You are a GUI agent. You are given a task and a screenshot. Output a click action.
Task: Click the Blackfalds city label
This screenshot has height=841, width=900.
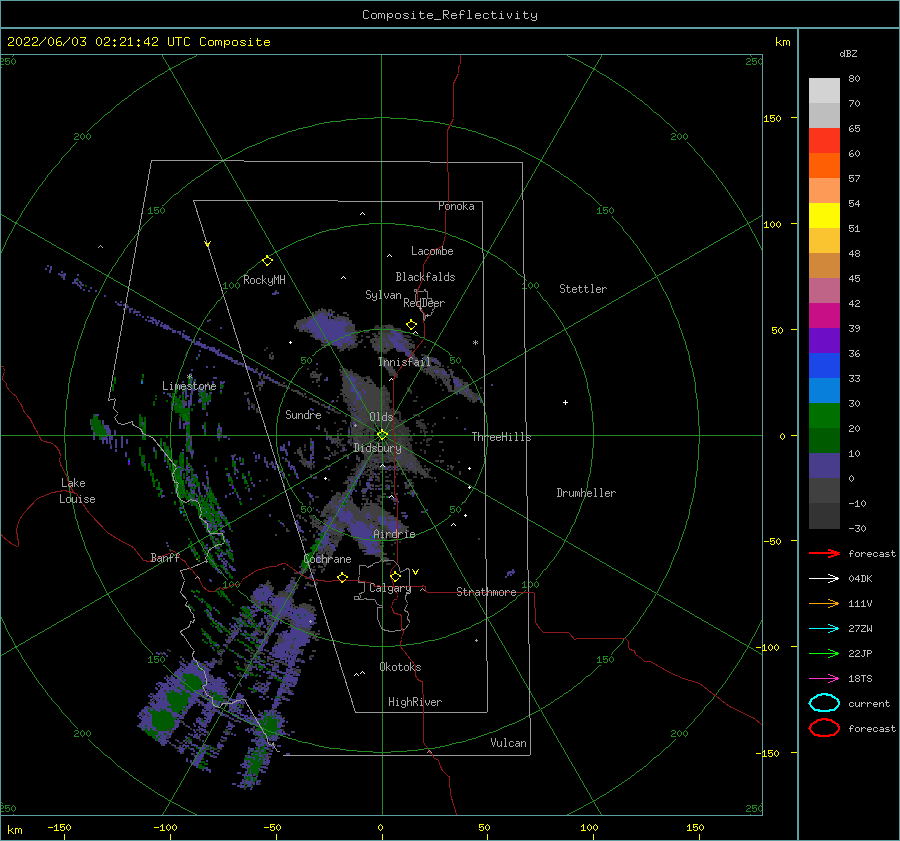[425, 277]
